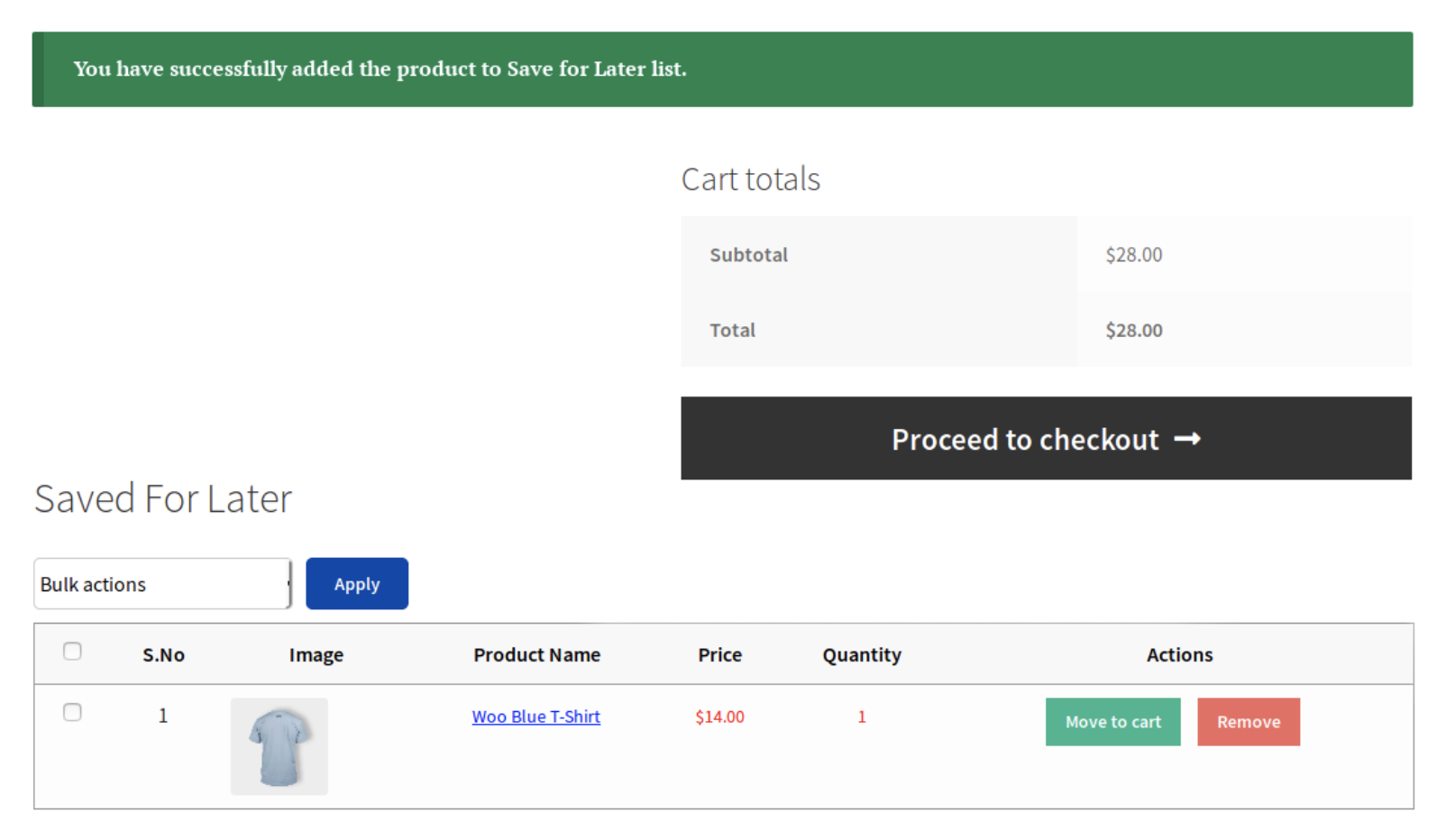
Task: Click the green success notification banner
Action: pos(721,69)
